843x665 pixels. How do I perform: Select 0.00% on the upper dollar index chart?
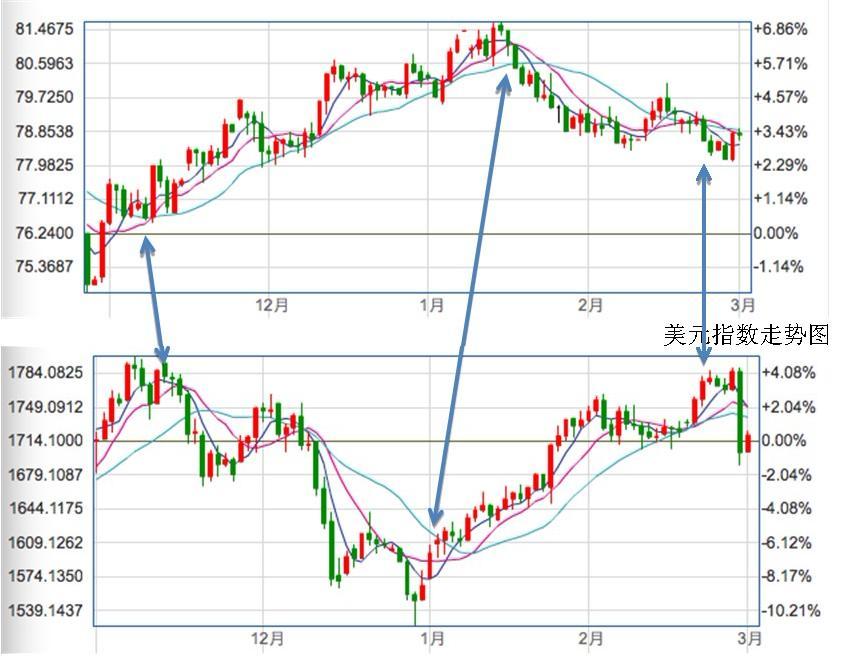pos(776,233)
